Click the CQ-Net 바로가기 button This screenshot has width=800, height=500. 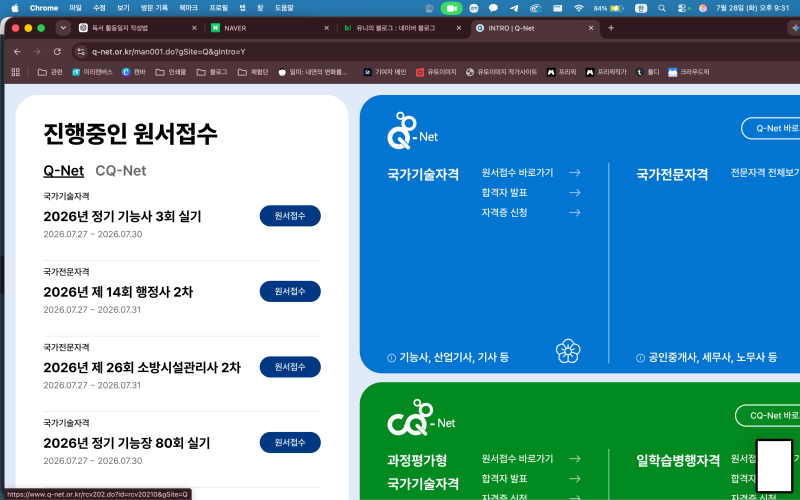tap(767, 415)
